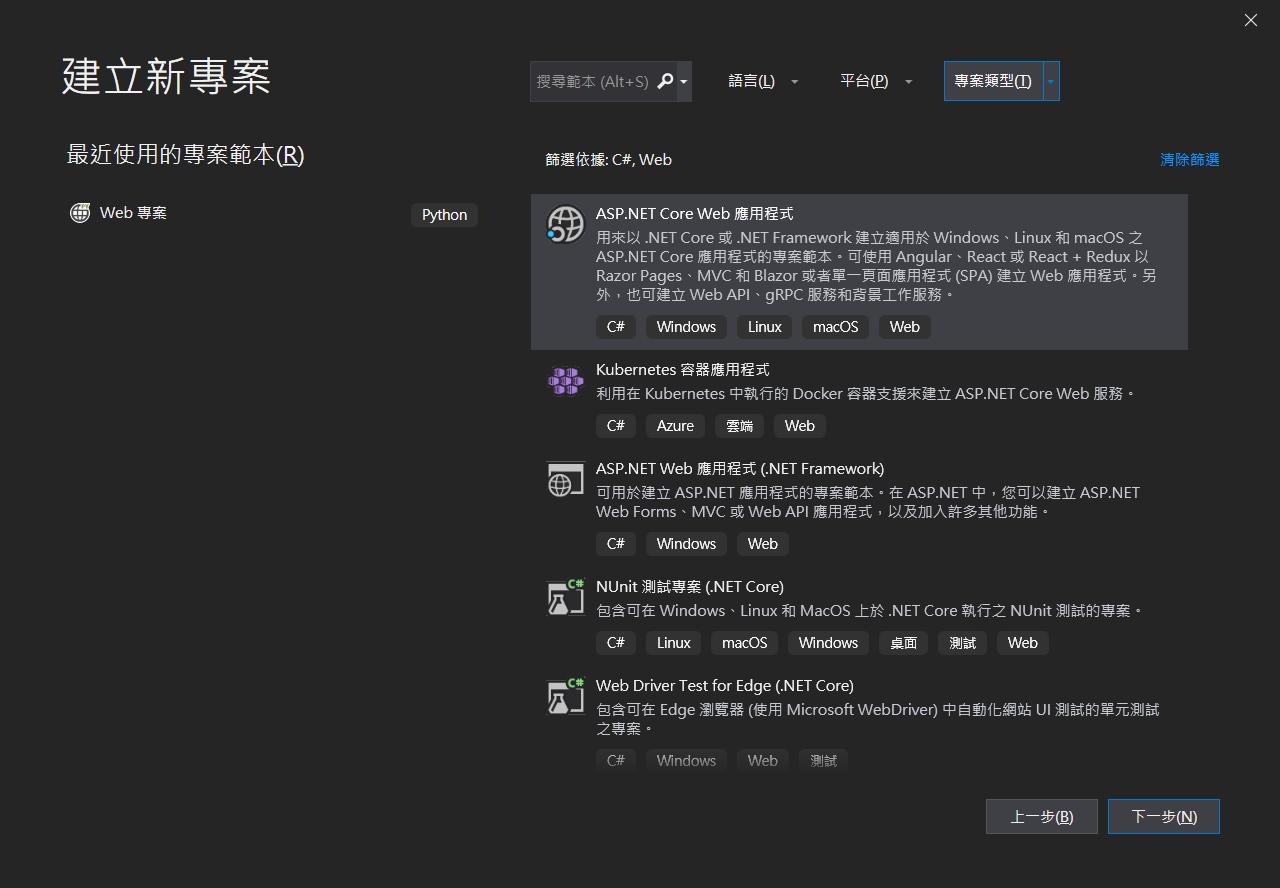The width and height of the screenshot is (1280, 888).
Task: Open the 平台(P) platform filter dropdown
Action: pos(876,81)
